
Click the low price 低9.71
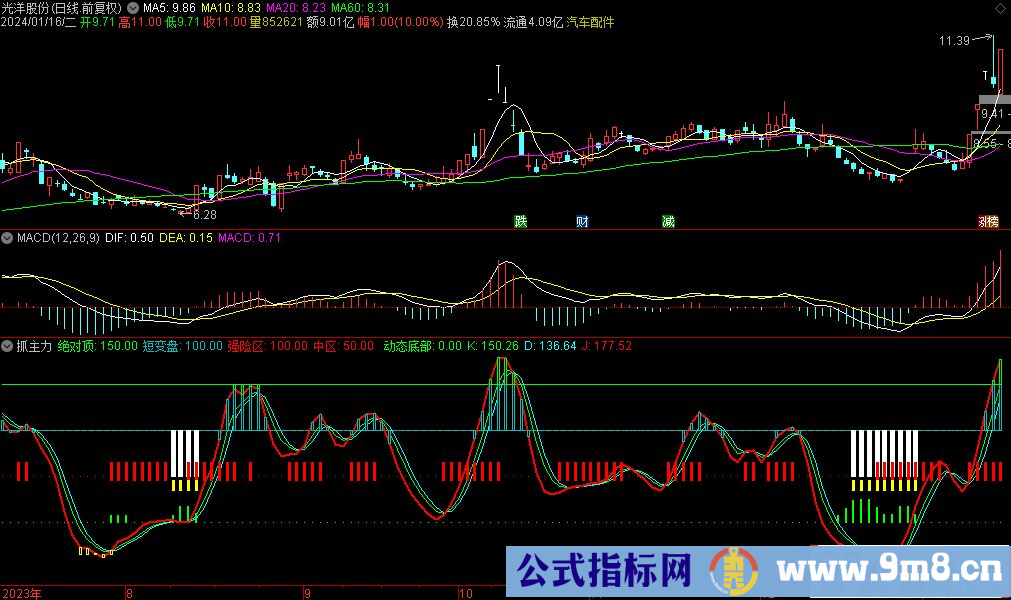[x=182, y=22]
